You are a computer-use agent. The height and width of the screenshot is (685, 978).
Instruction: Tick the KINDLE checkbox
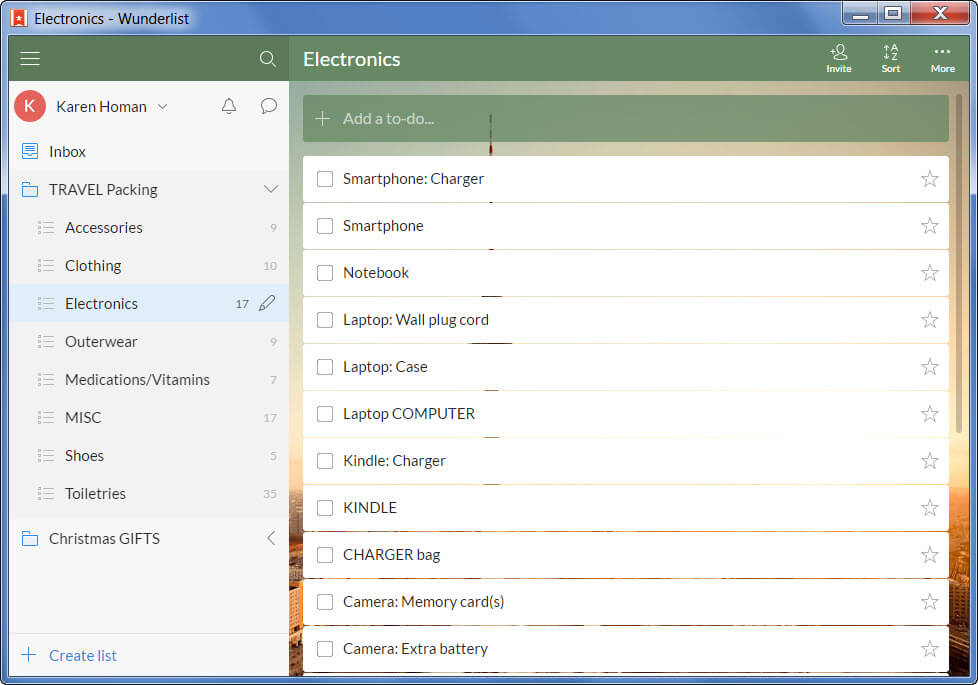click(x=325, y=508)
